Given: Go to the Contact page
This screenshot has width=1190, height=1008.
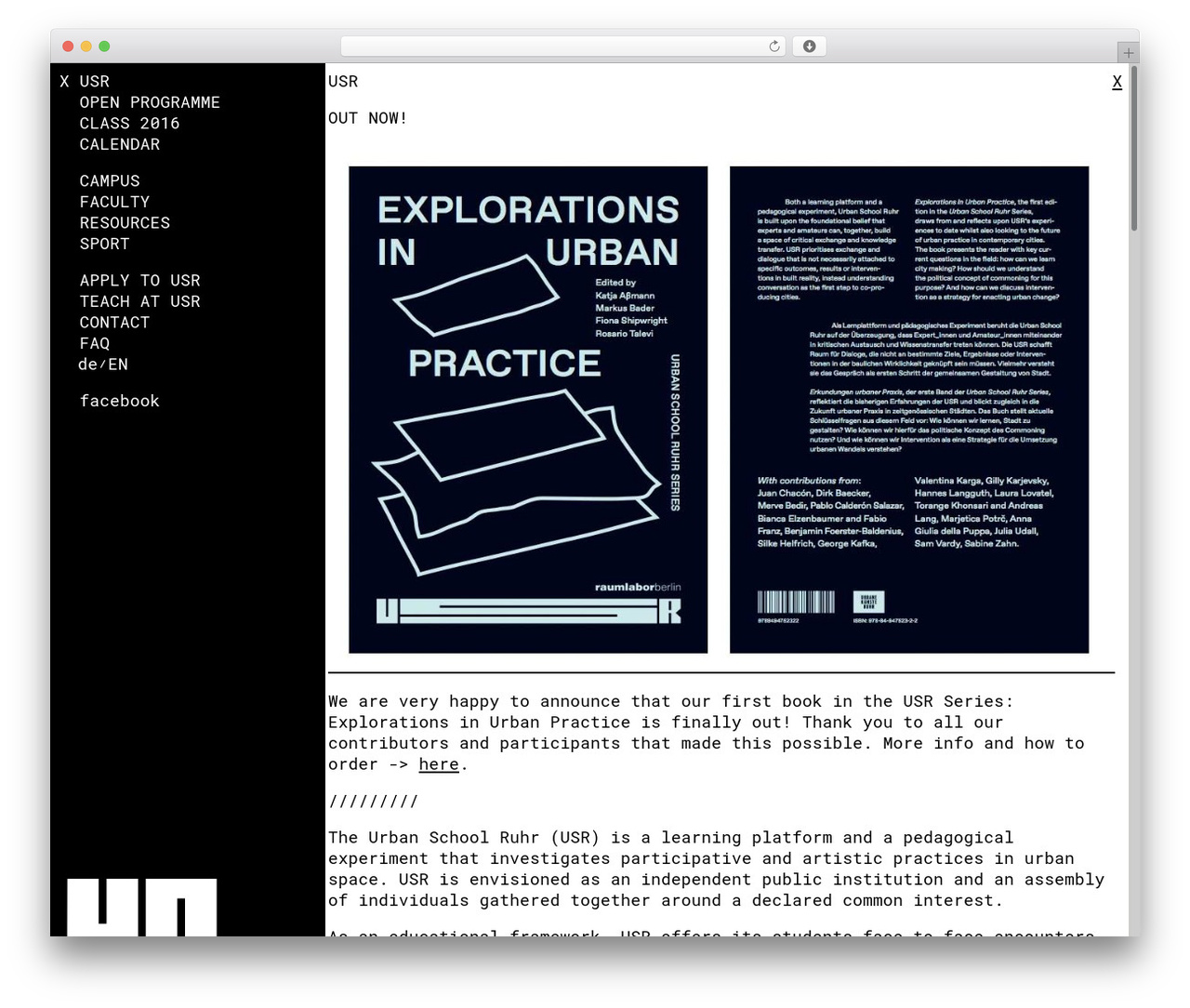Looking at the screenshot, I should (x=114, y=323).
